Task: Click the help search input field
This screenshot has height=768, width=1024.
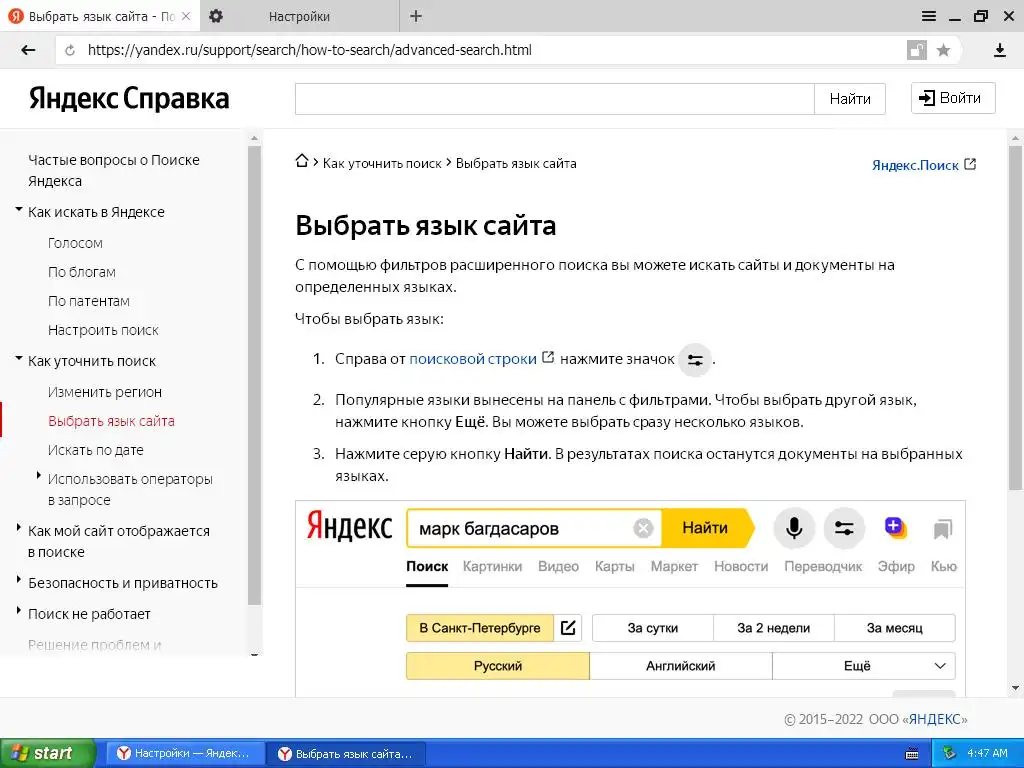Action: pyautogui.click(x=554, y=99)
